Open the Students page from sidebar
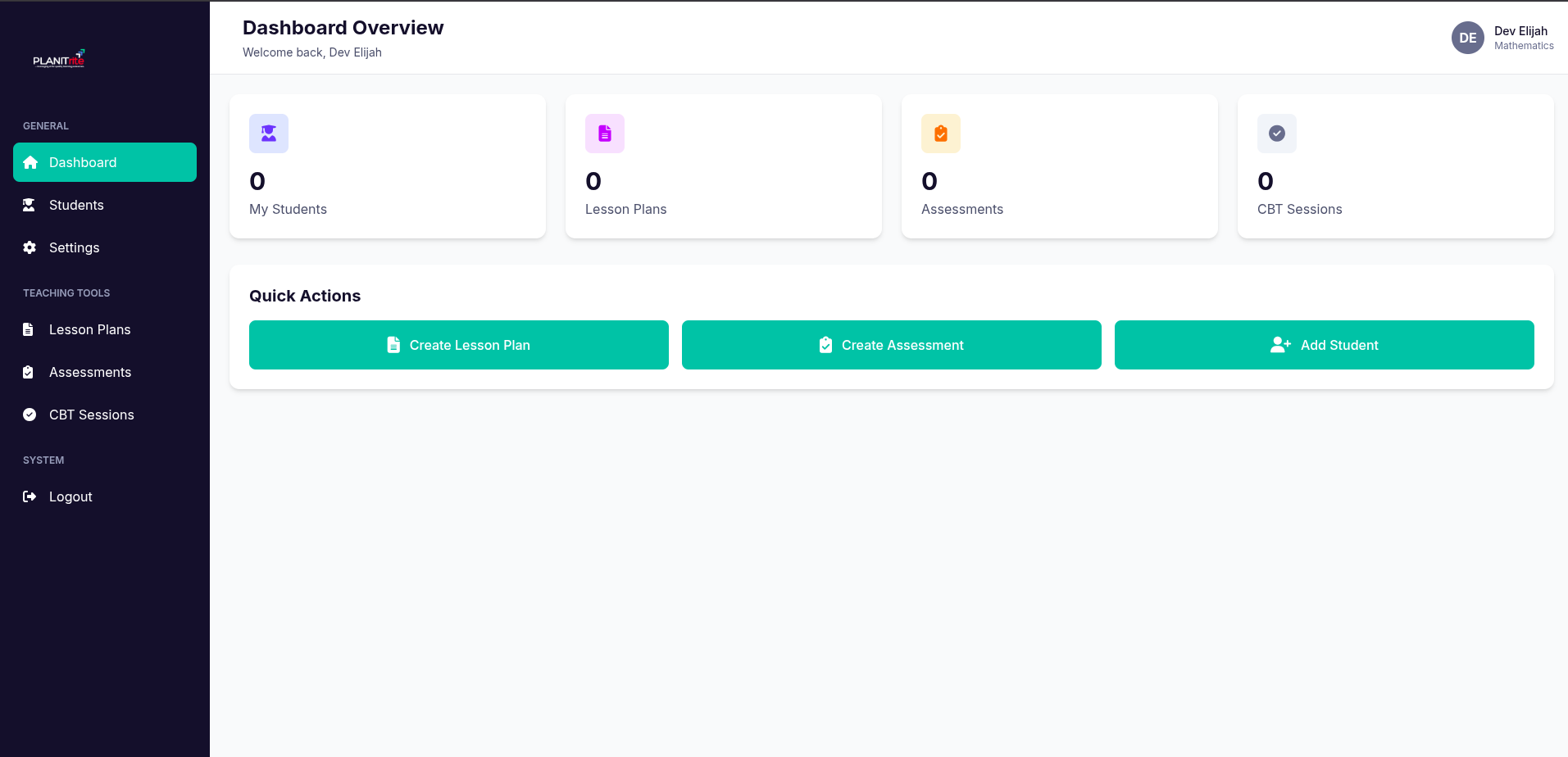Viewport: 1568px width, 757px height. click(76, 205)
